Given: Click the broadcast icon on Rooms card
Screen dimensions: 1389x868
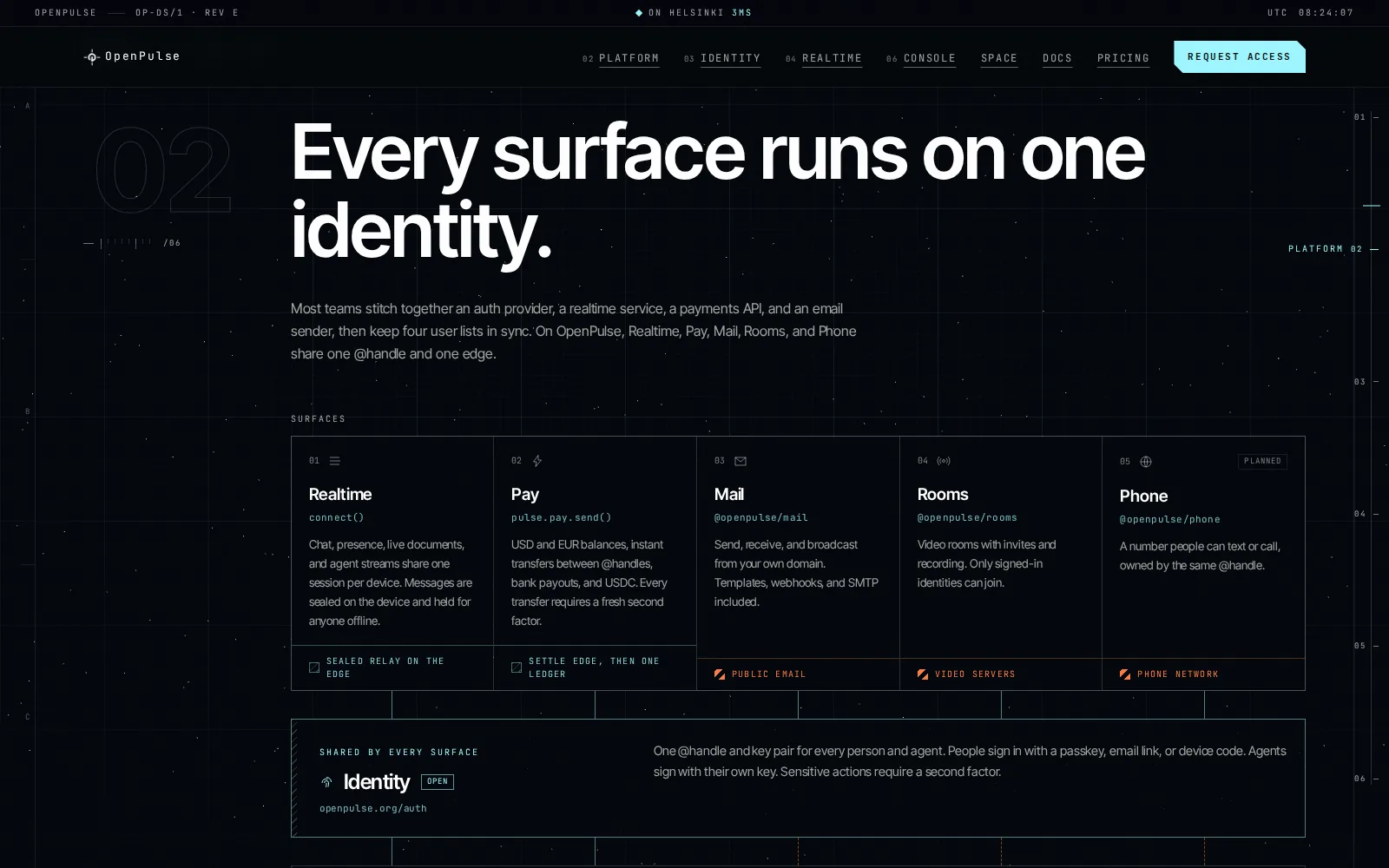Looking at the screenshot, I should pyautogui.click(x=944, y=461).
